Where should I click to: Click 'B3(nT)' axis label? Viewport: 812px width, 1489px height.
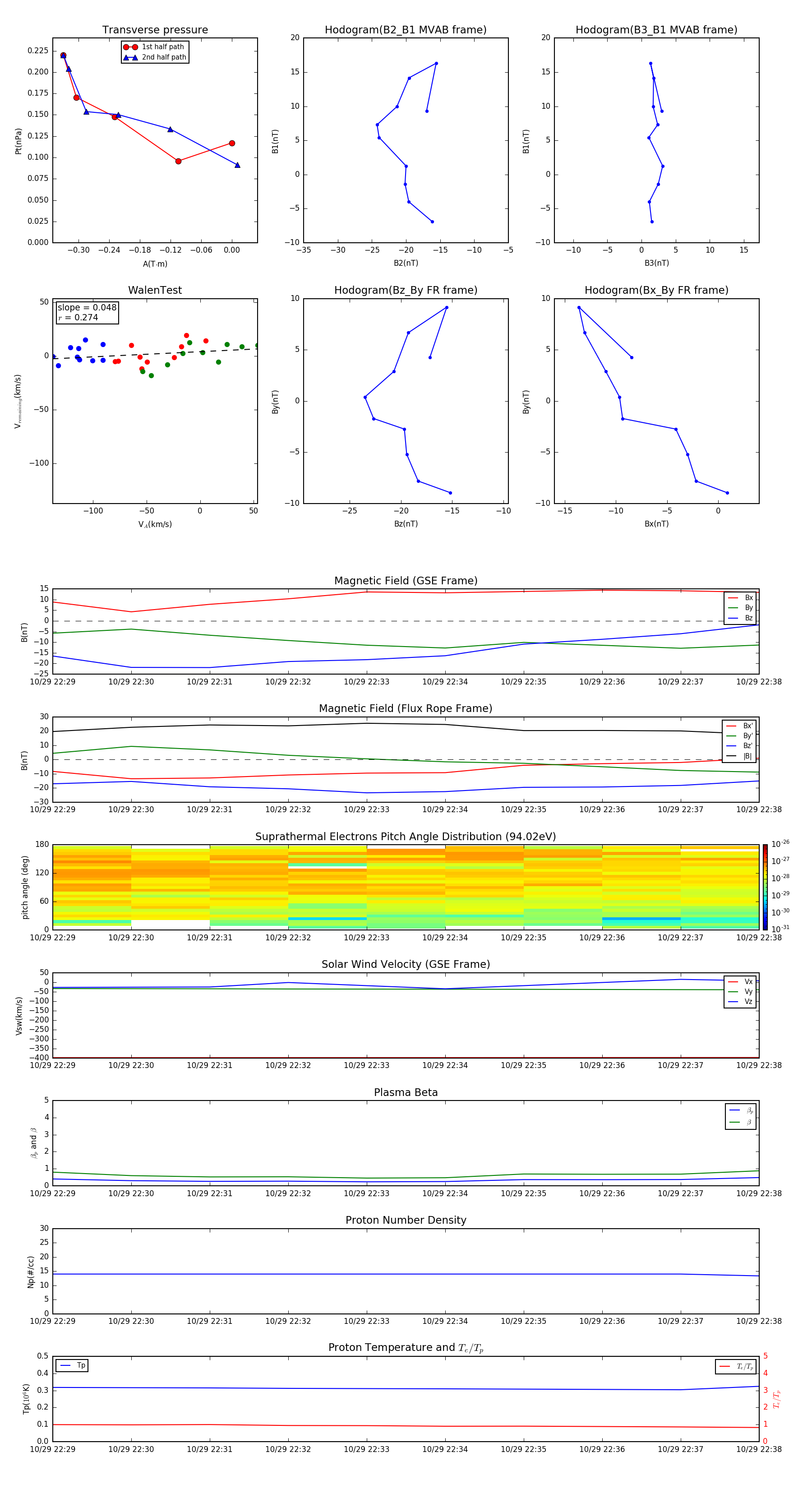pyautogui.click(x=656, y=263)
